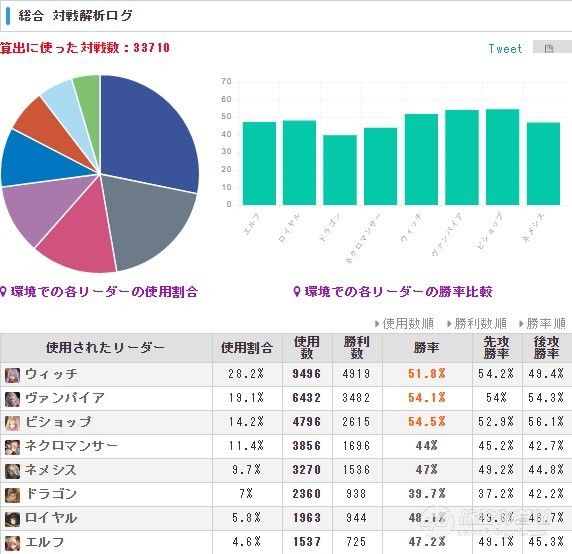Click the 使用数 column header
This screenshot has height=554, width=572.
coord(307,348)
